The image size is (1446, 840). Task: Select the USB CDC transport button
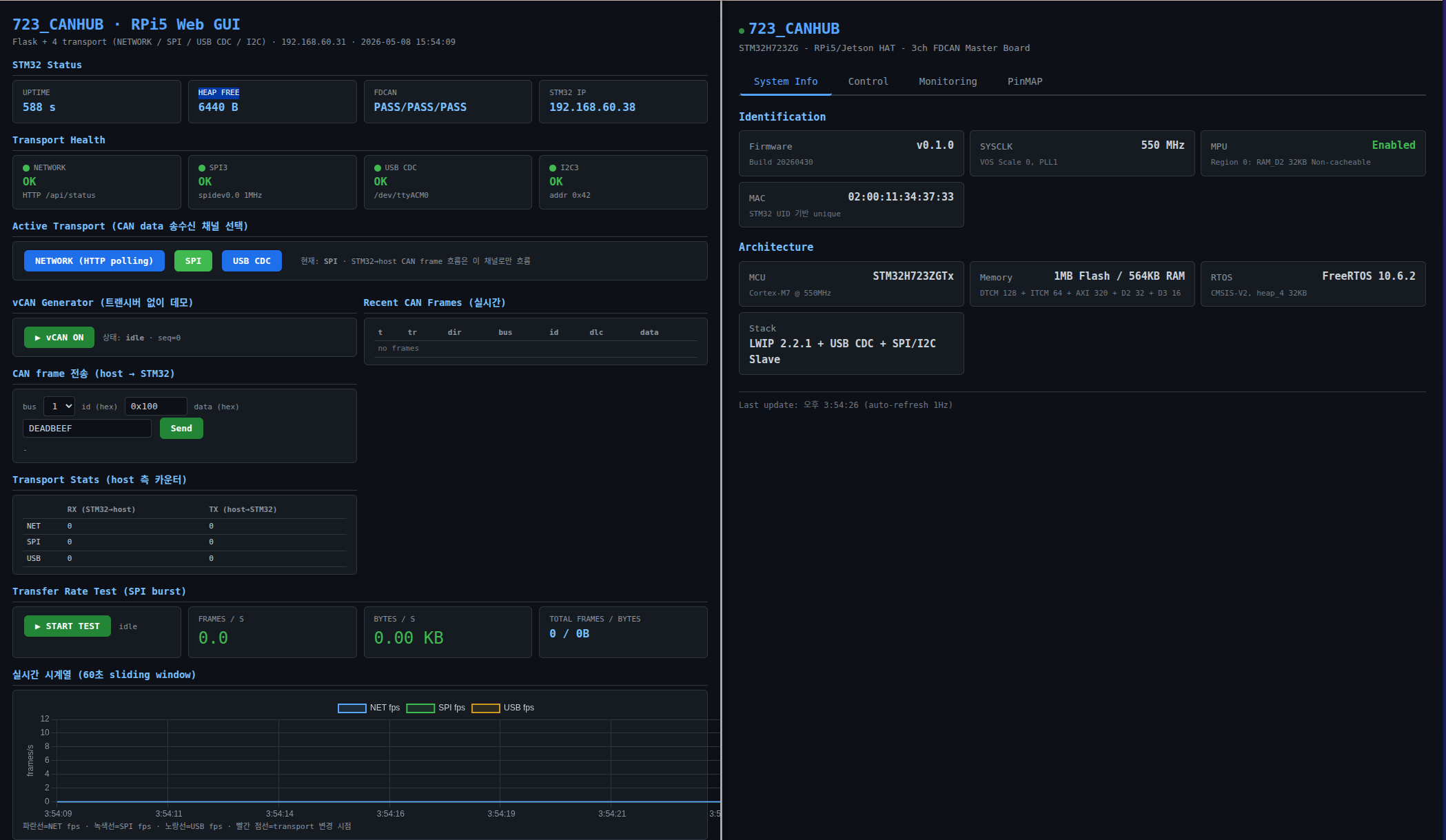point(252,261)
